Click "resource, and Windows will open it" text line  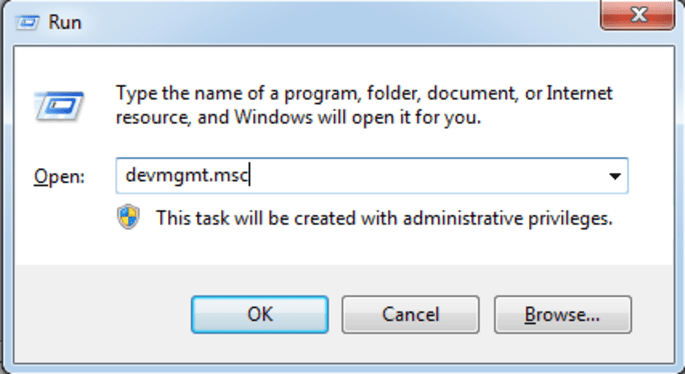[298, 117]
